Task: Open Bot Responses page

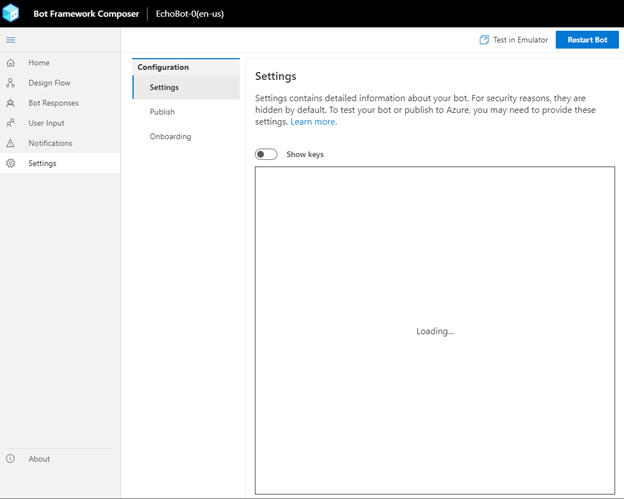Action: (x=60, y=103)
